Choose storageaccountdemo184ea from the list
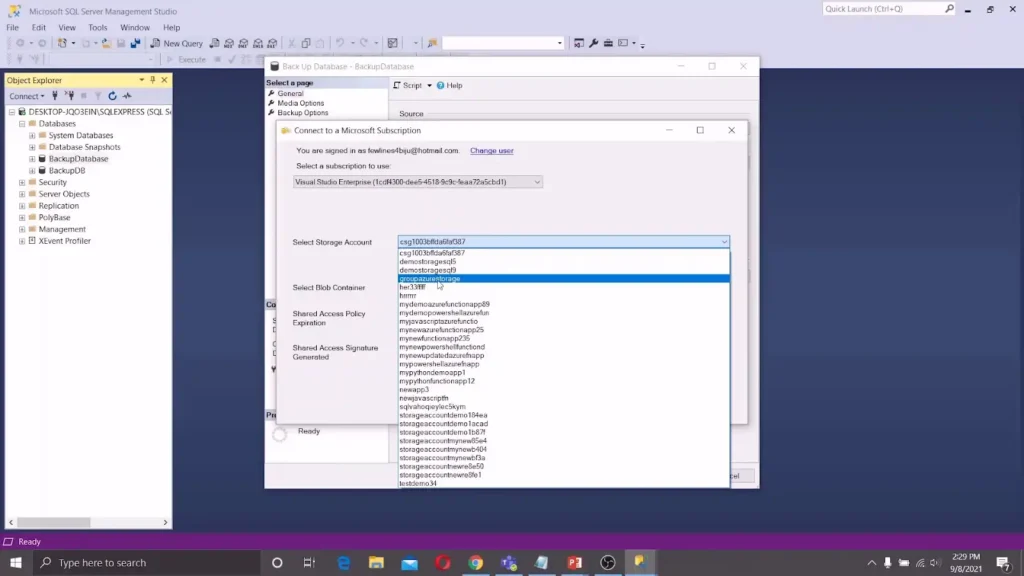1024x576 pixels. click(564, 415)
